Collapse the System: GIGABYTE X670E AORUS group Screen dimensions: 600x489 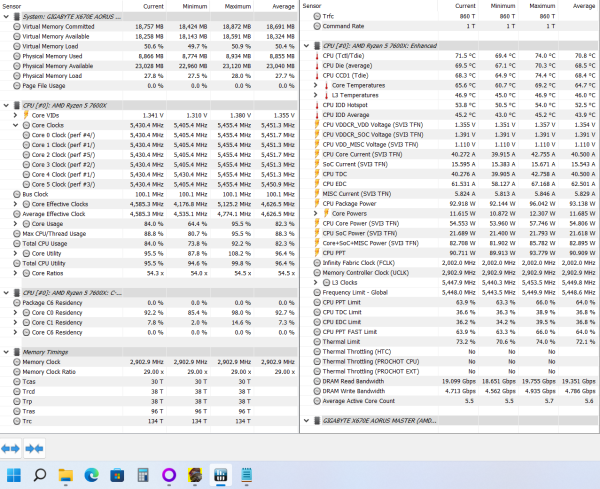pos(6,17)
